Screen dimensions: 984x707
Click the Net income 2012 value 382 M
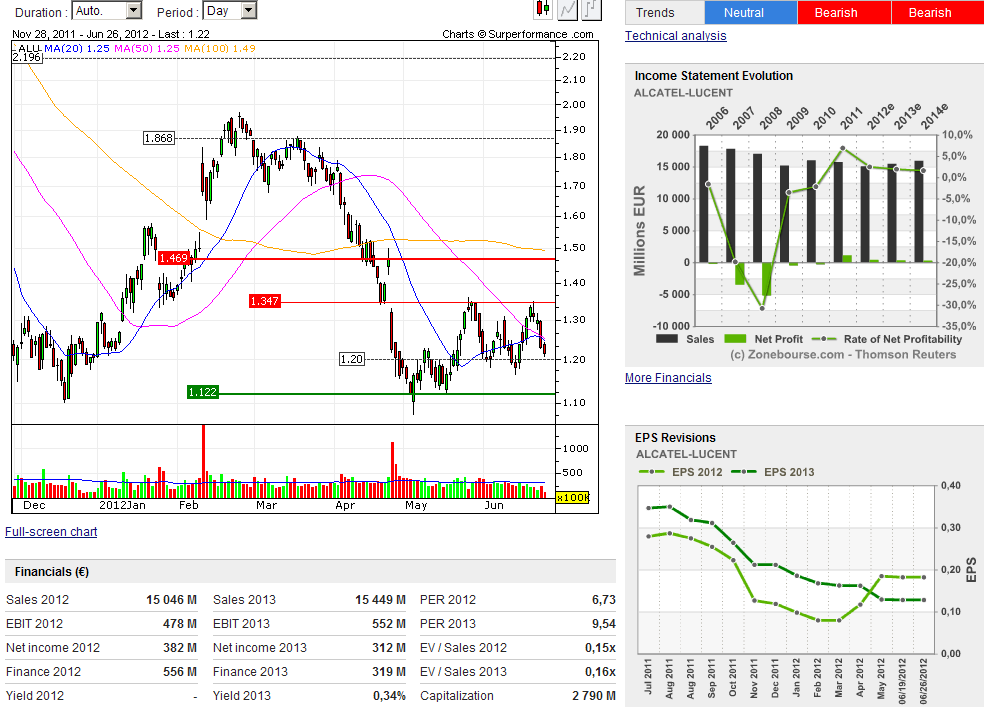[x=180, y=647]
